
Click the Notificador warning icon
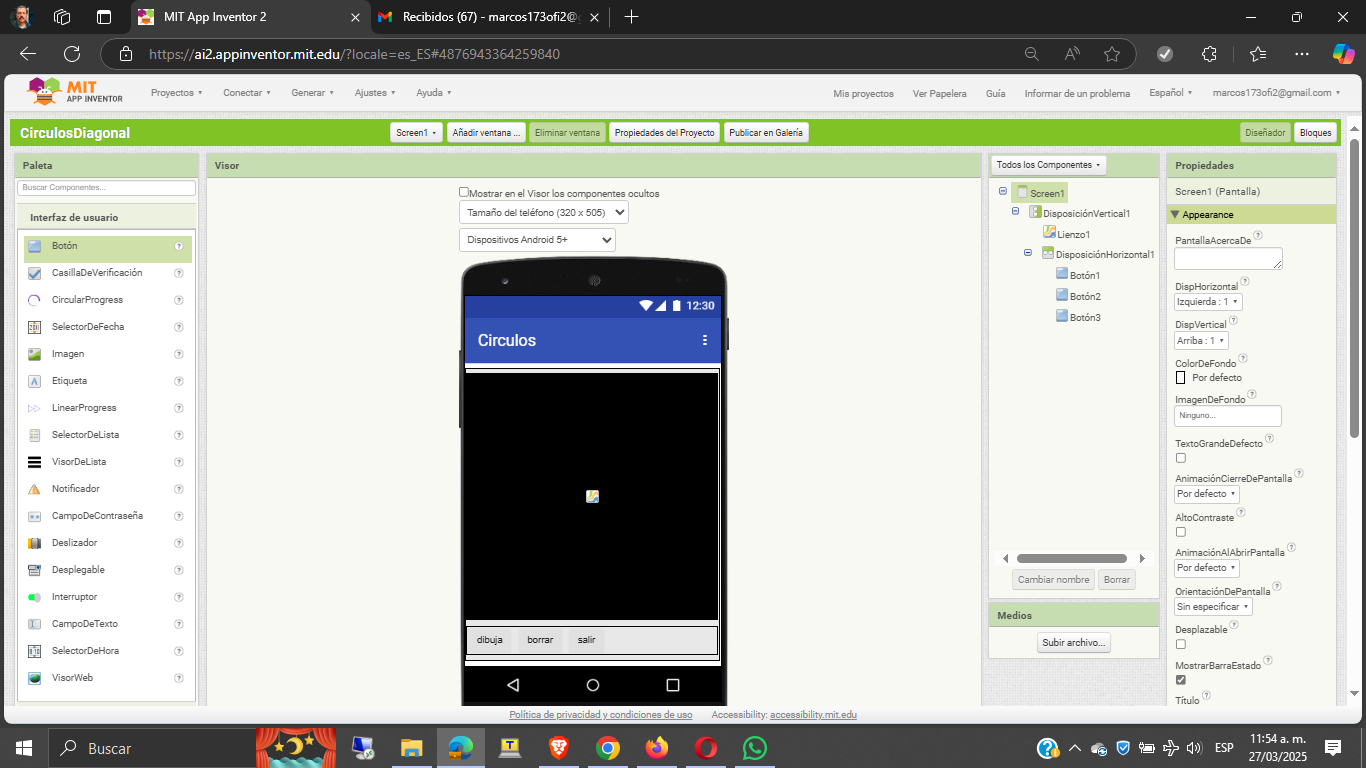(x=34, y=489)
